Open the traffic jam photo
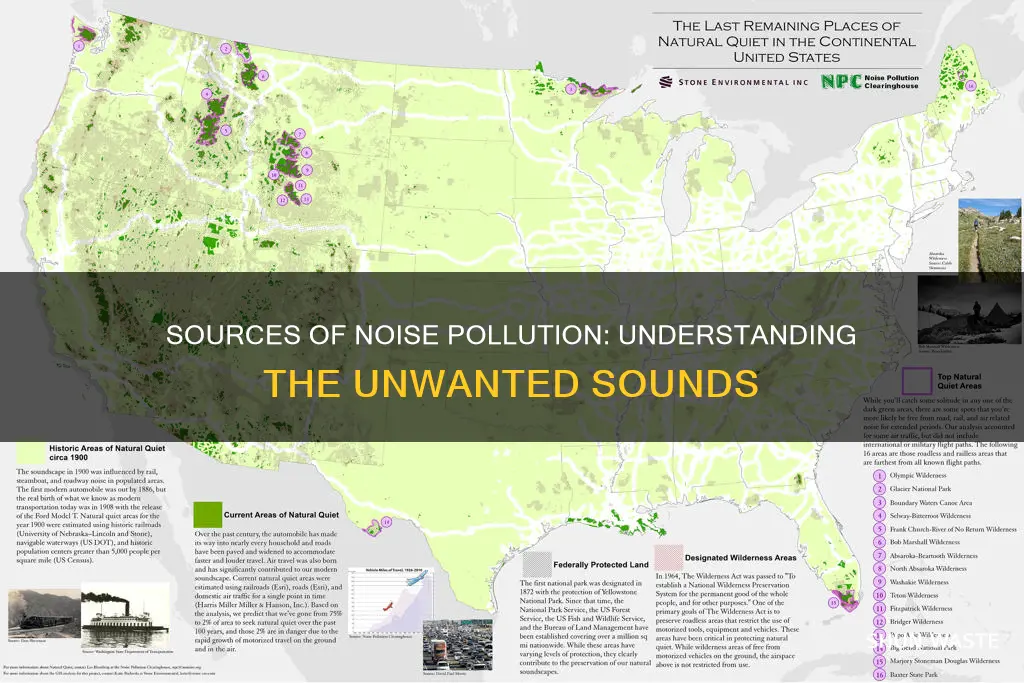Viewport: 1024px width, 683px height. [x=458, y=646]
